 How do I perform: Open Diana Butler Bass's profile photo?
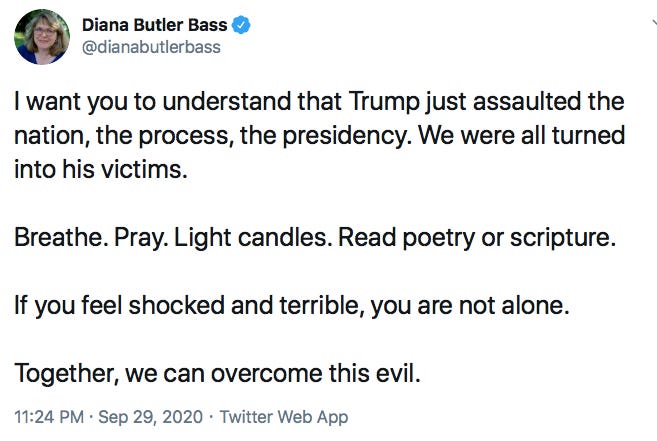tap(42, 37)
